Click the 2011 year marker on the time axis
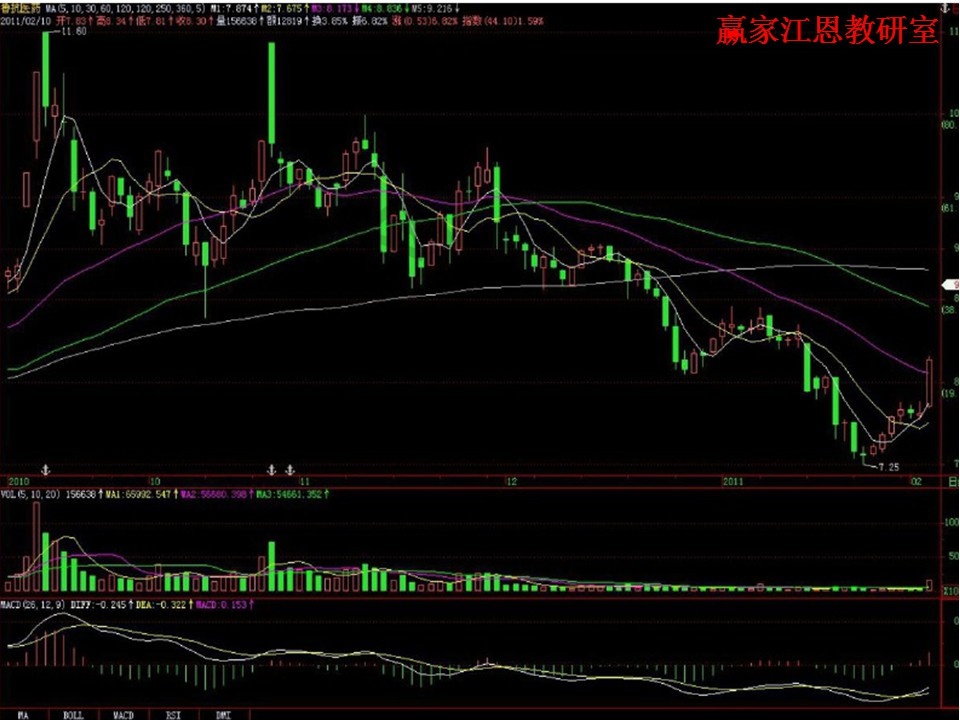960x720 pixels. [735, 481]
